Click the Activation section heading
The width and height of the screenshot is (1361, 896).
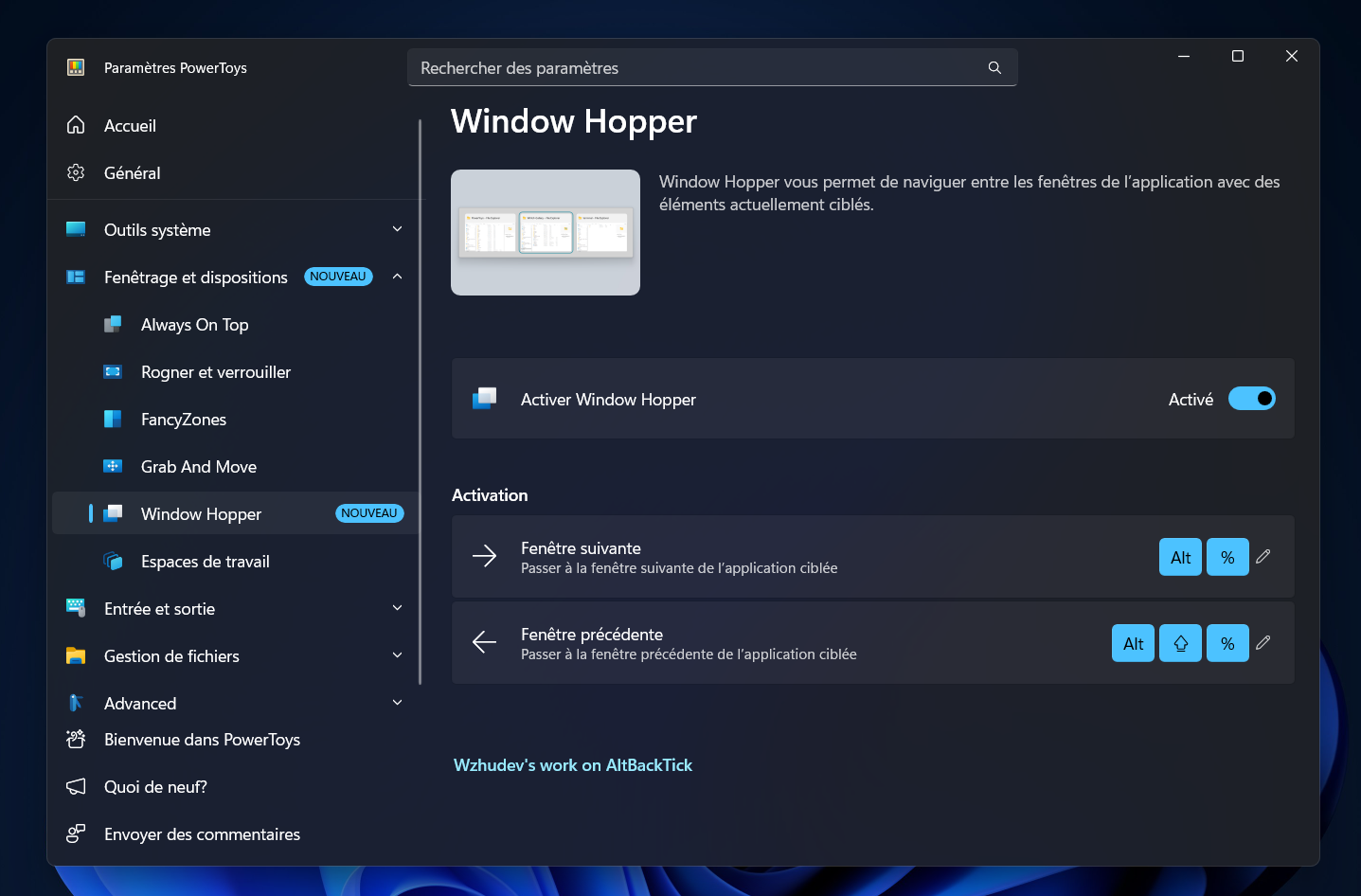(x=490, y=495)
